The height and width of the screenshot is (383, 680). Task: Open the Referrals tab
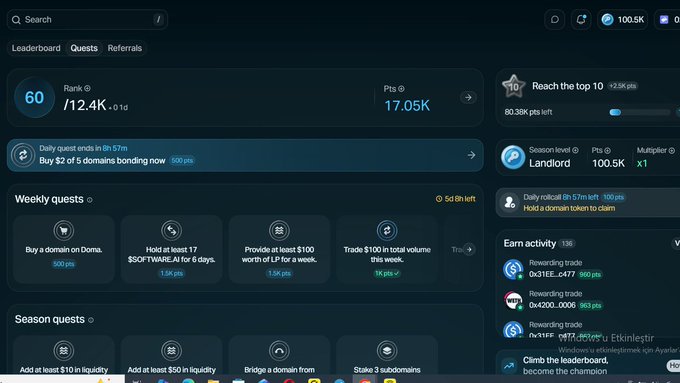pyautogui.click(x=124, y=48)
